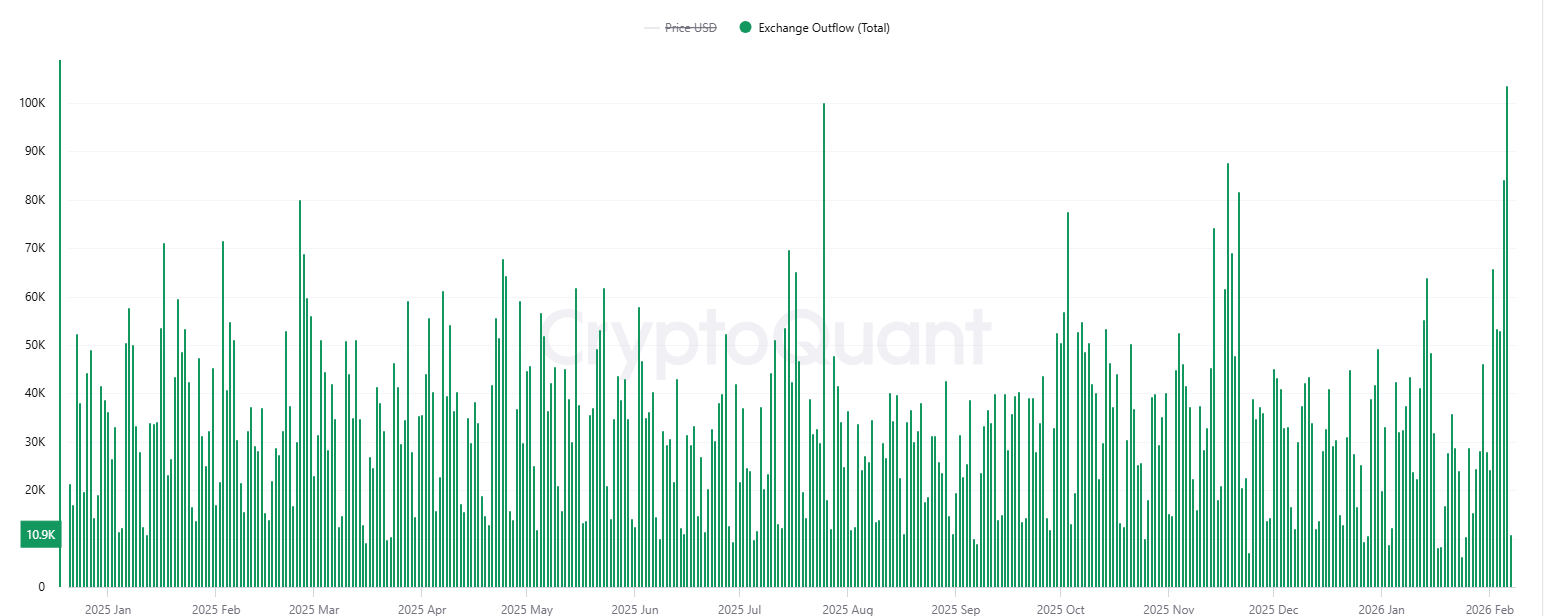Click the green Exchange Outflow legend dot
Screen dimensions: 1544x616
click(745, 28)
